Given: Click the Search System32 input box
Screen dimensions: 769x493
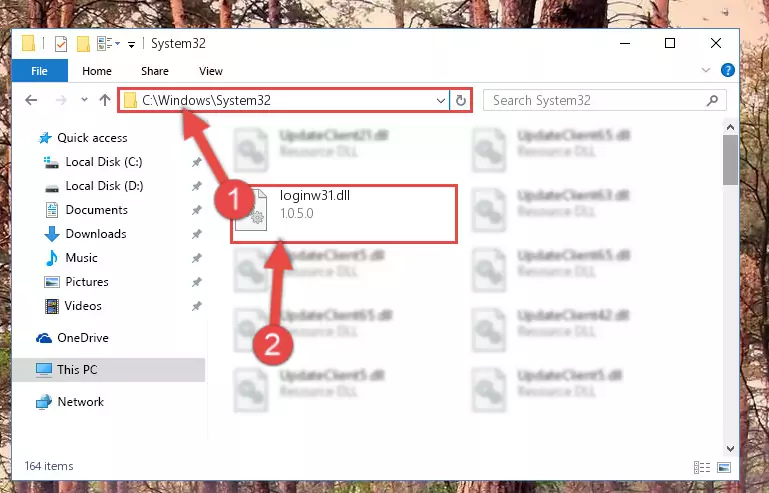Looking at the screenshot, I should coord(595,100).
